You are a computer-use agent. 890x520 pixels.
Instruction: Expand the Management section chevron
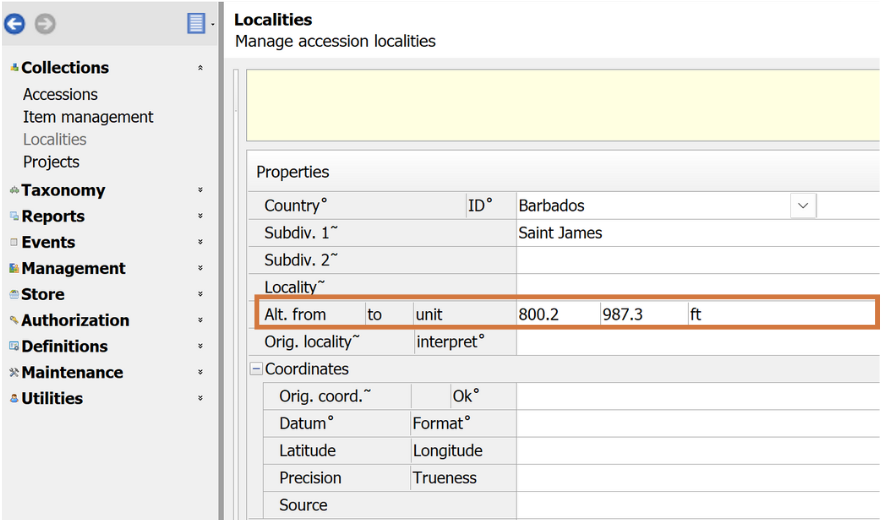point(200,268)
